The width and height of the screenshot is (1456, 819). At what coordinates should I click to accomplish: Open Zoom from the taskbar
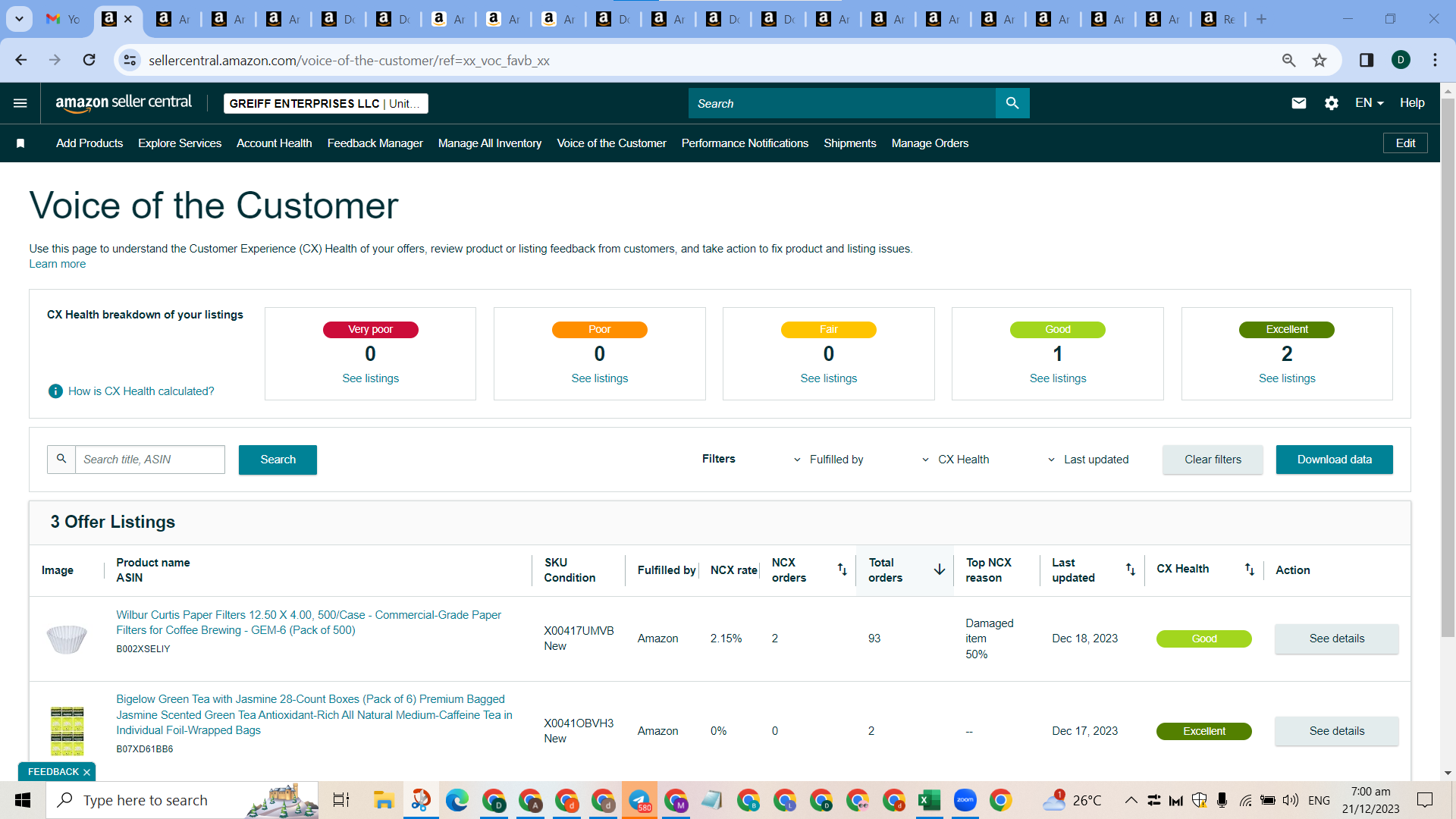coord(965,800)
